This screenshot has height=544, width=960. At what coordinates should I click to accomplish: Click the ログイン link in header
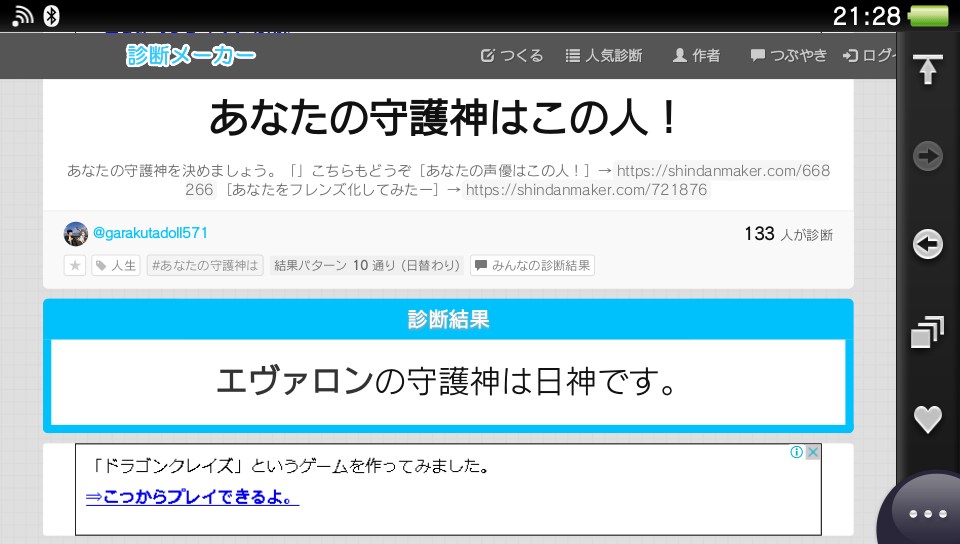[x=869, y=56]
